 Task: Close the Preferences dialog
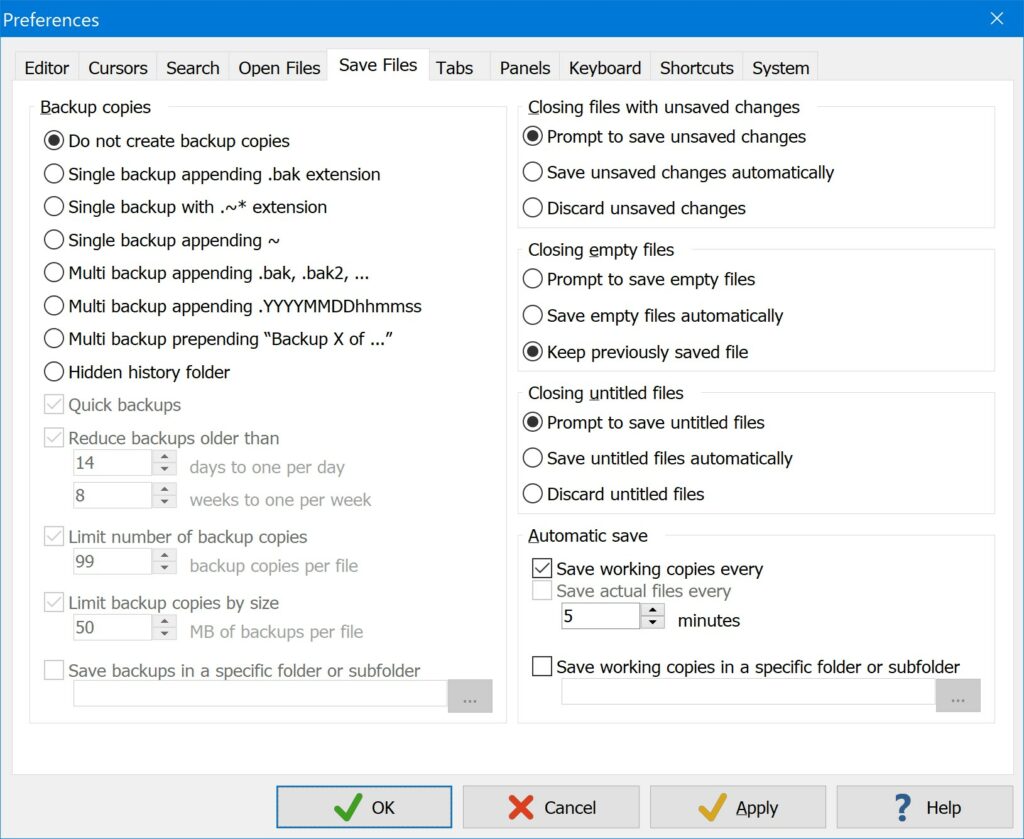click(997, 18)
